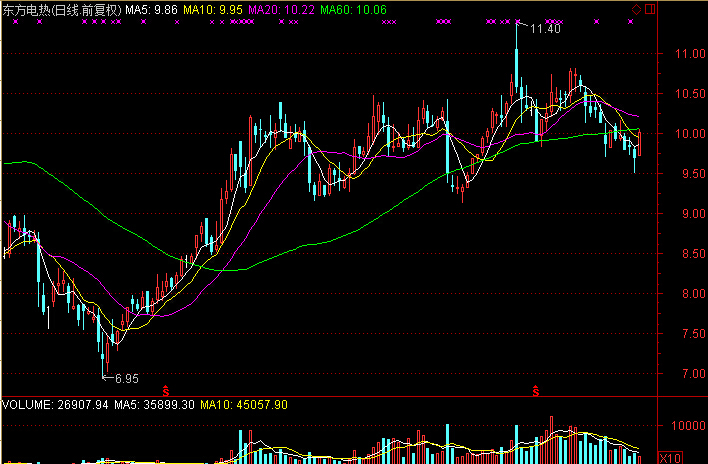Click the volume MA5: 35899.30 label

tap(154, 405)
